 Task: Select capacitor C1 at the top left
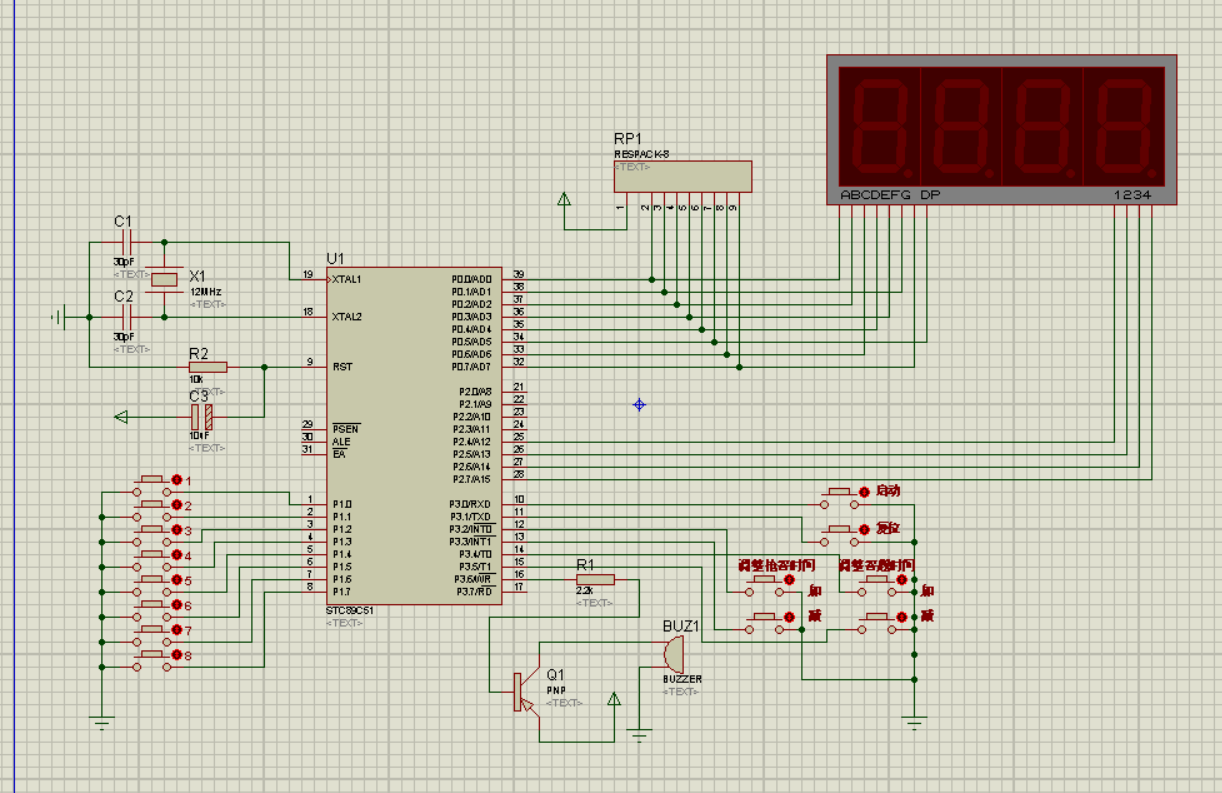[127, 242]
